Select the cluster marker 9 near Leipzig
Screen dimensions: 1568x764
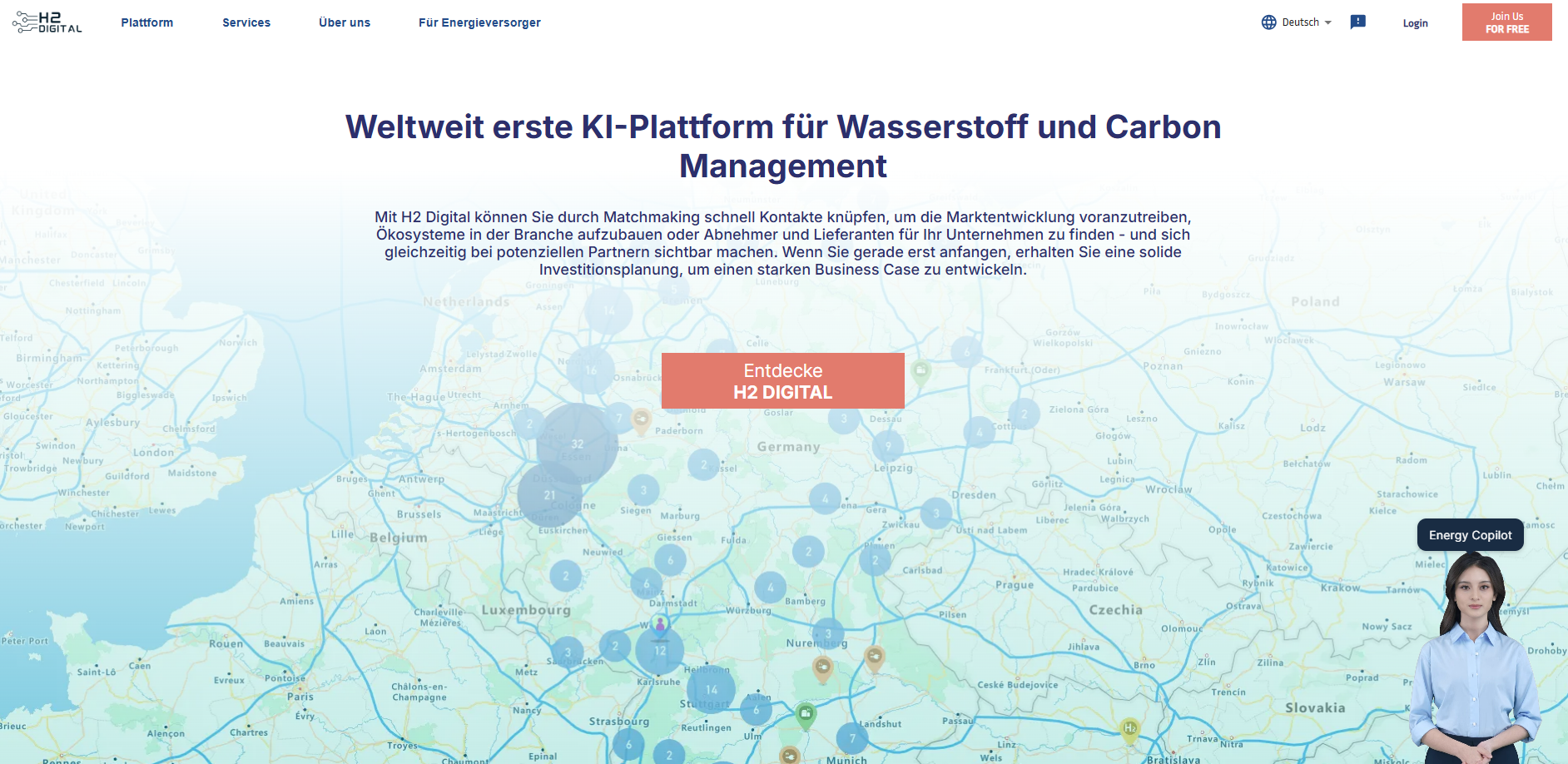pos(888,446)
